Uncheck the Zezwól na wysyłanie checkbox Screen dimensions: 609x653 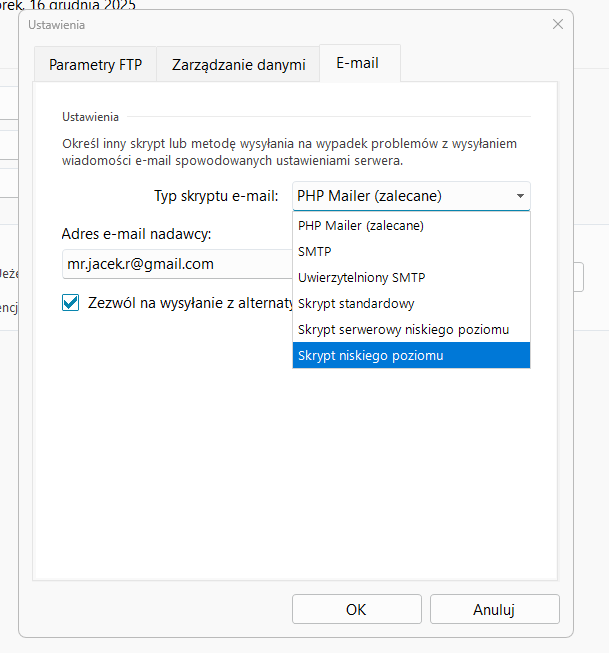pyautogui.click(x=71, y=302)
